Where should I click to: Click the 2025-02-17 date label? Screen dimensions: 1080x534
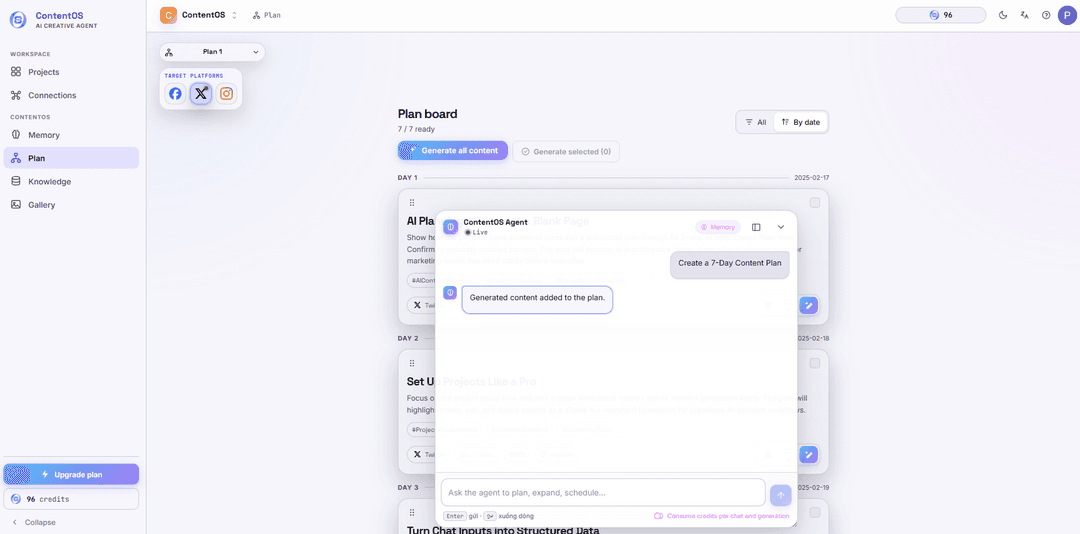point(811,178)
